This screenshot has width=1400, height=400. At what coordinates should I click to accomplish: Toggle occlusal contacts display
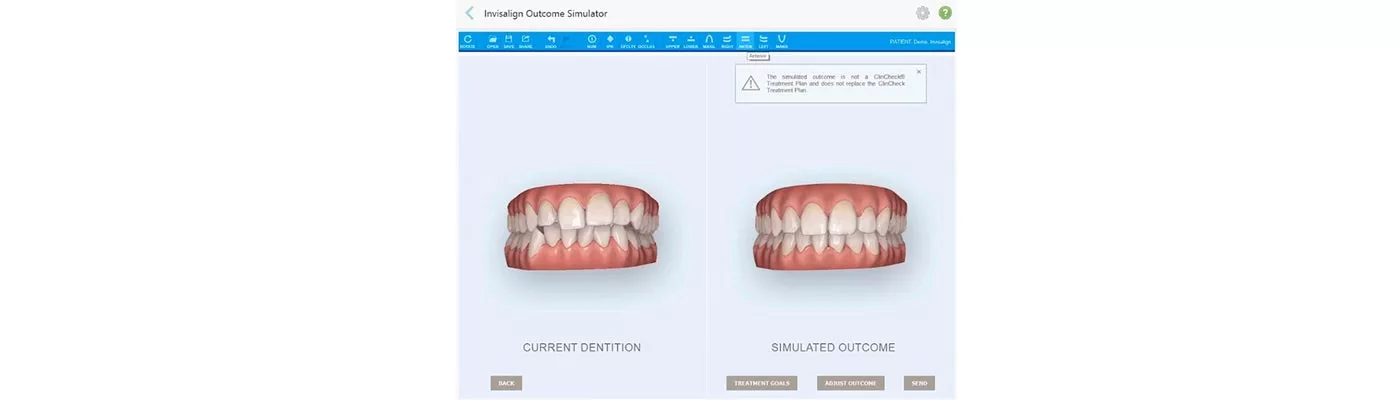pyautogui.click(x=646, y=41)
